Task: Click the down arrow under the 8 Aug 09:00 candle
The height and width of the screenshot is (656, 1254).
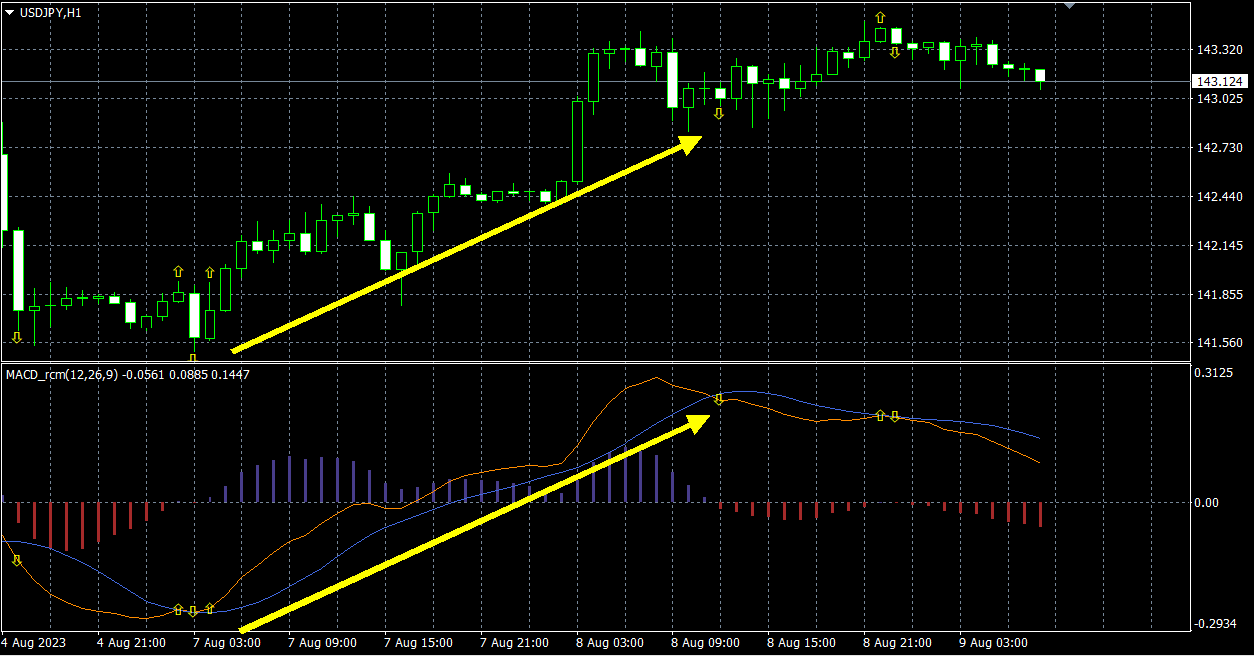Action: (x=718, y=114)
